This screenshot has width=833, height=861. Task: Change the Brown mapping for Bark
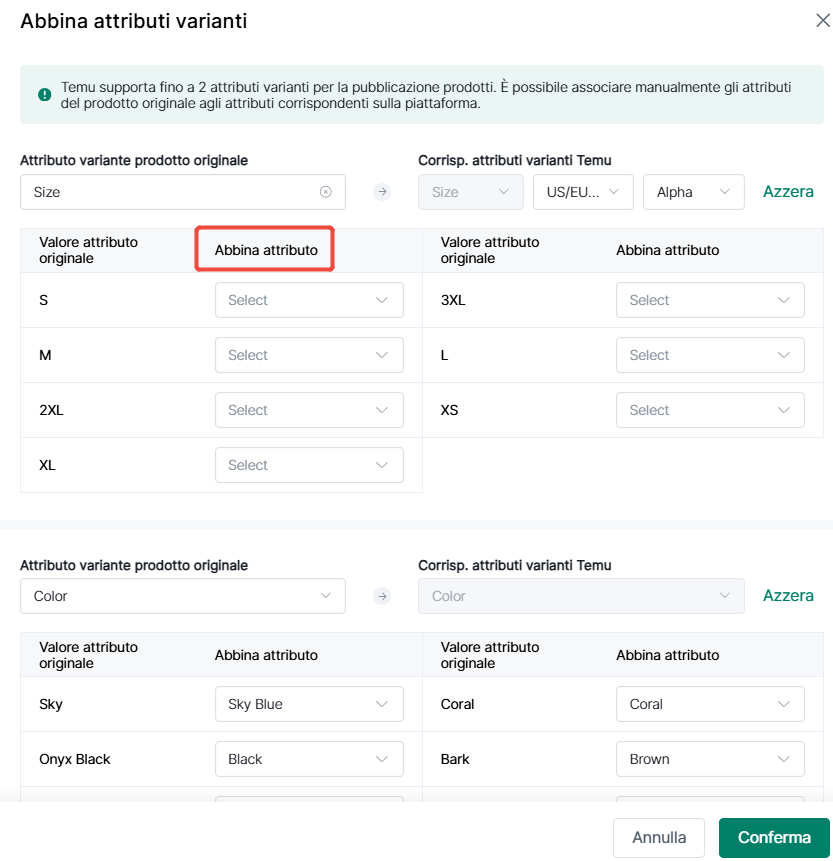(x=710, y=759)
